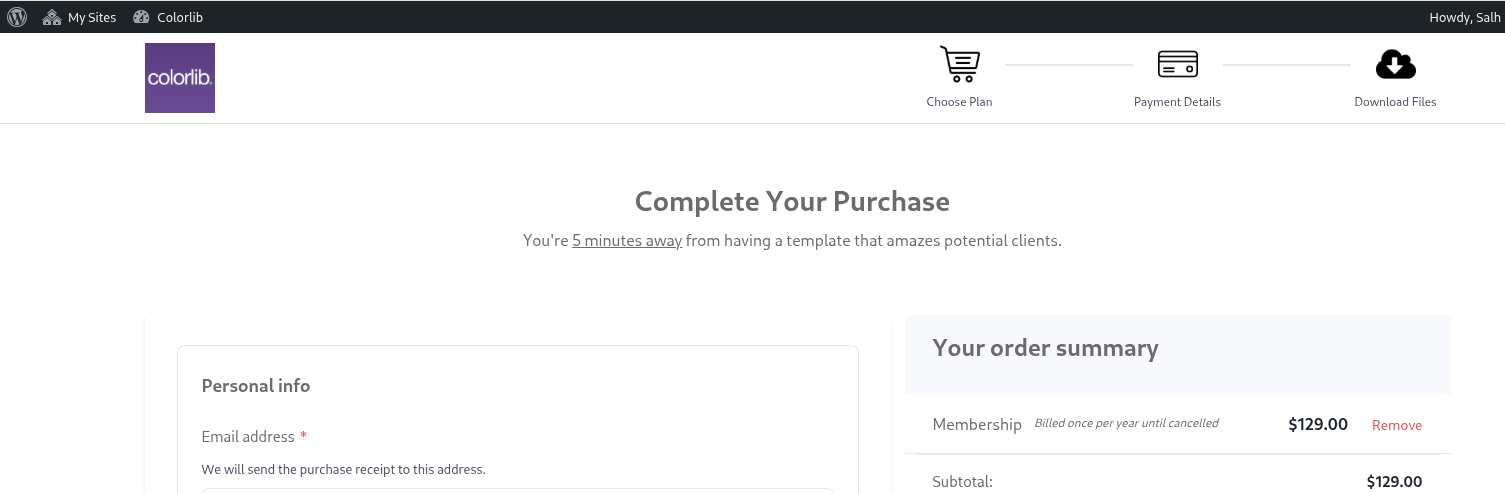The width and height of the screenshot is (1505, 493).
Task: Remove Membership from the order summary
Action: (1397, 425)
